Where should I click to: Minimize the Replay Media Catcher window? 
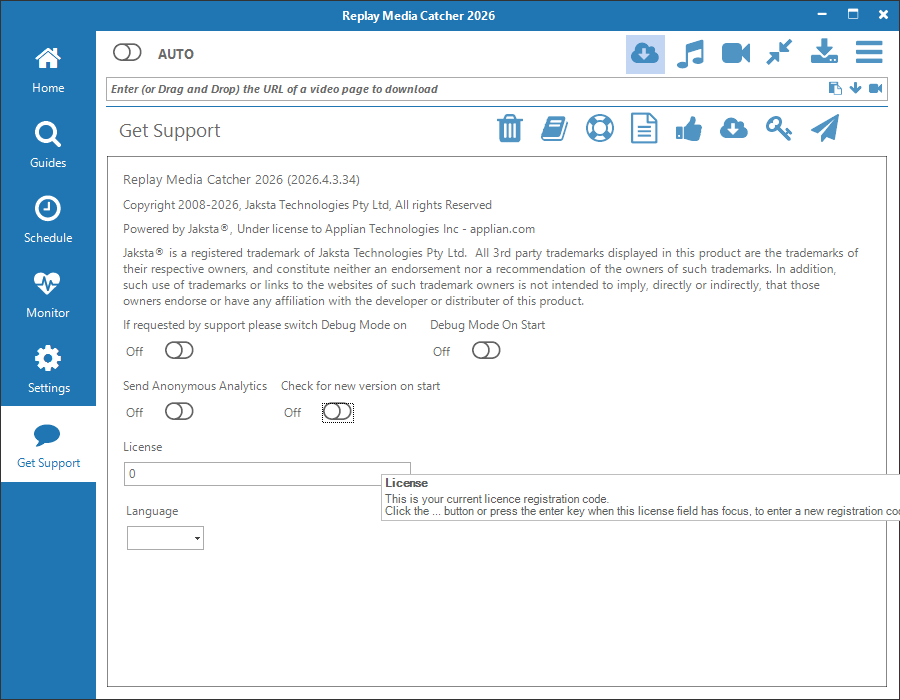(822, 14)
